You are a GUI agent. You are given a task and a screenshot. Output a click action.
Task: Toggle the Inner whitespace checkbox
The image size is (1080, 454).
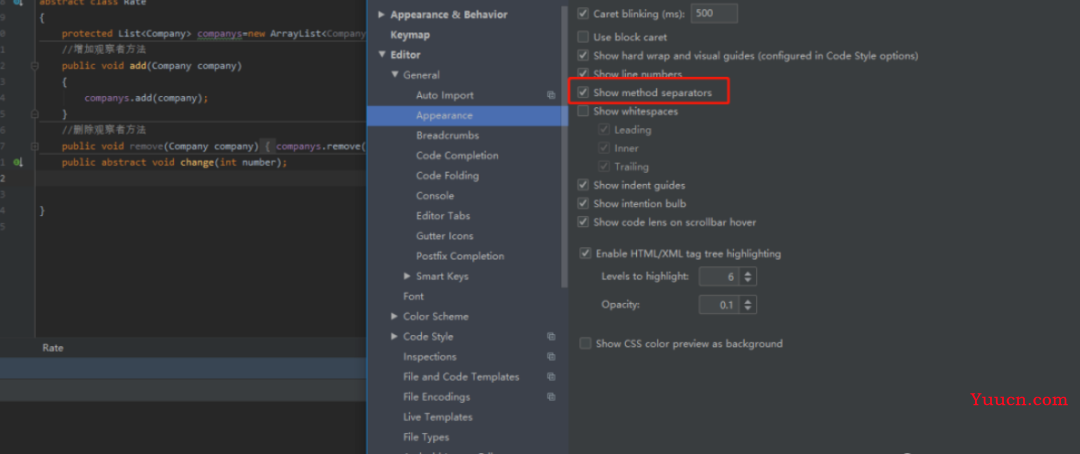(604, 148)
